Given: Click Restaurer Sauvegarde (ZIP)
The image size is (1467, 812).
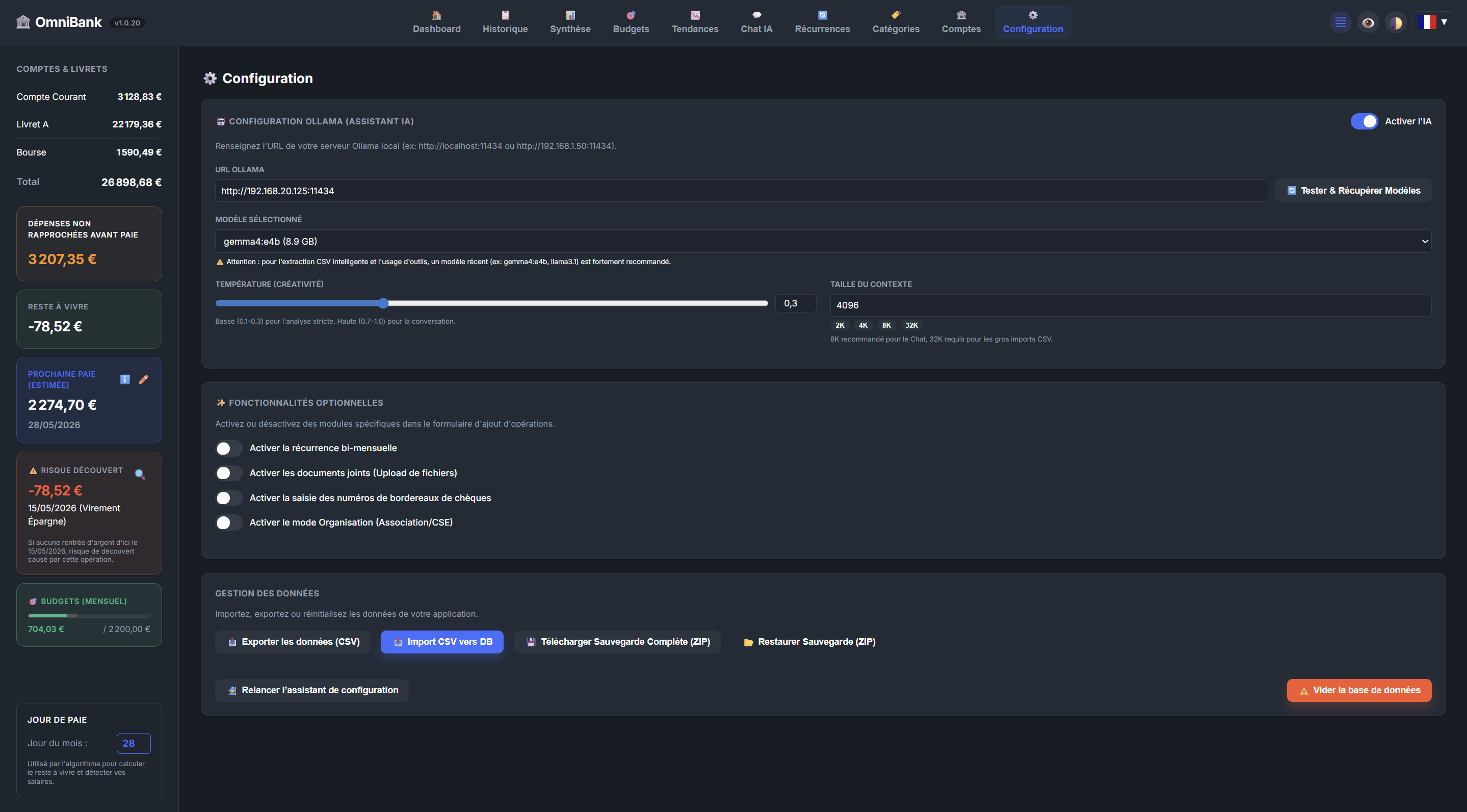Looking at the screenshot, I should click(x=808, y=642).
